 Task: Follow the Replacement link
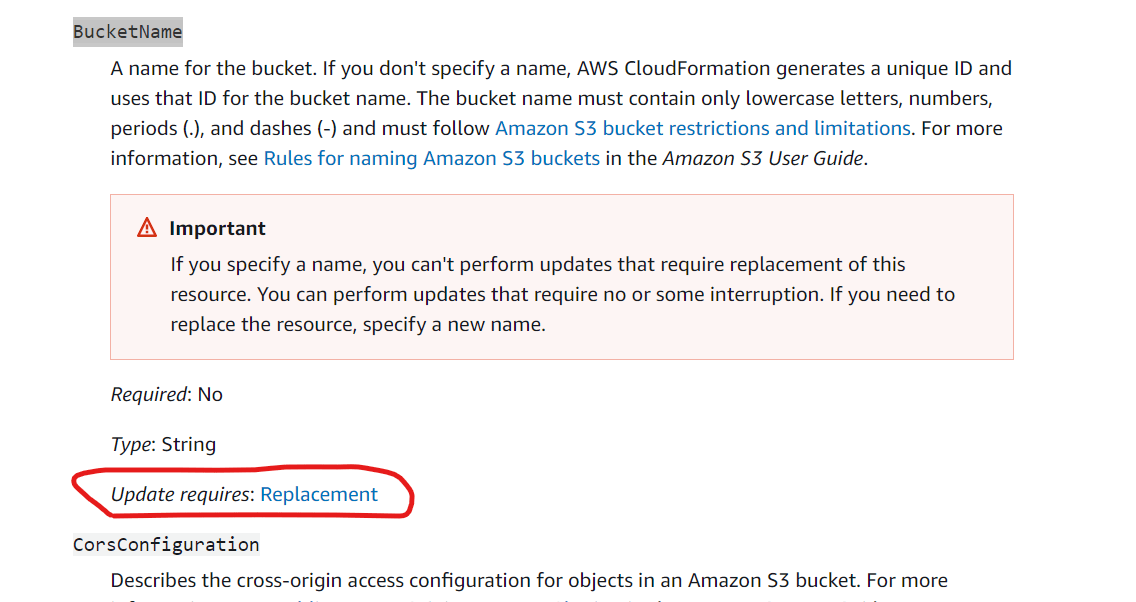pyautogui.click(x=319, y=494)
